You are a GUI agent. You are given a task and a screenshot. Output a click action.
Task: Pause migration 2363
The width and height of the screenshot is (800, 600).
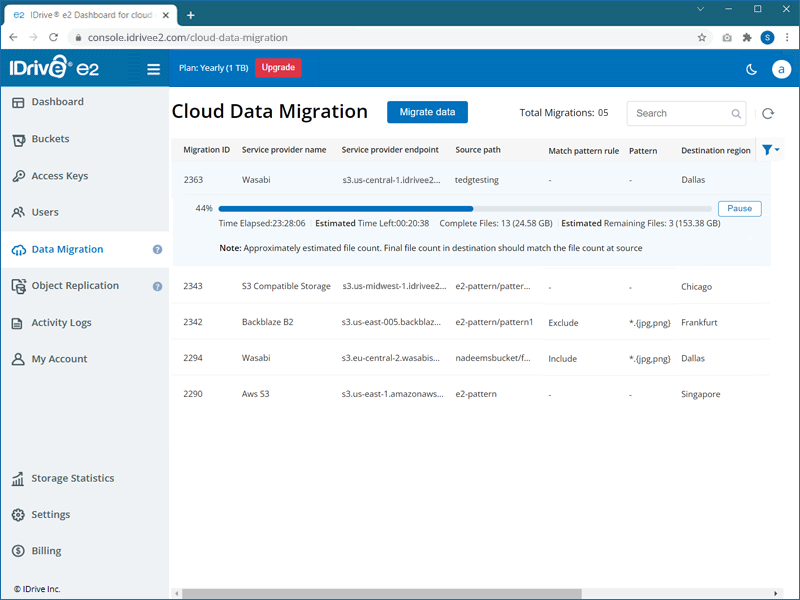739,209
